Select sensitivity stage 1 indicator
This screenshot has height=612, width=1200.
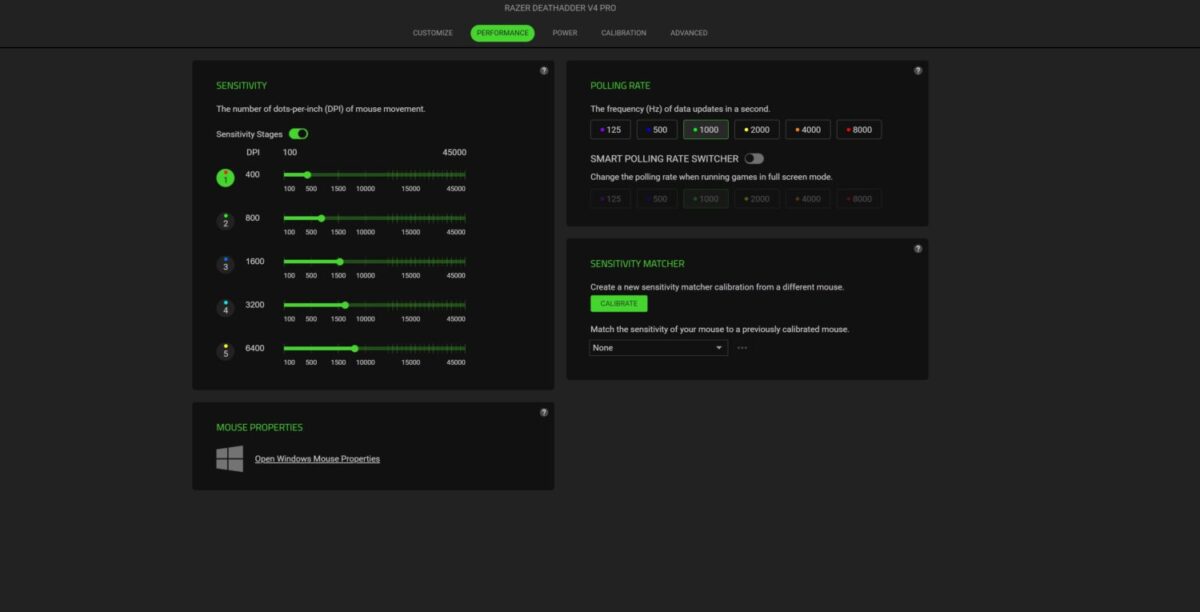click(226, 178)
